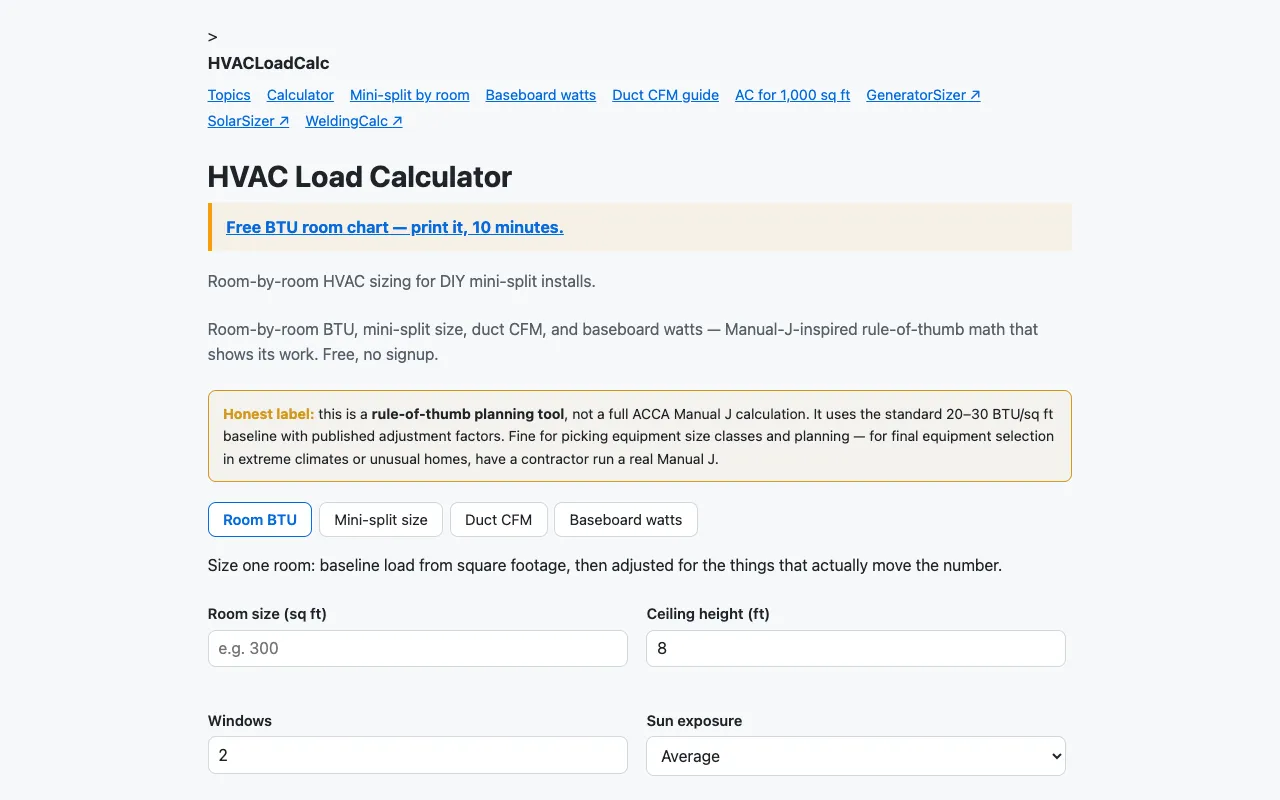Click the Windows count input field
1280x800 pixels.
(418, 755)
